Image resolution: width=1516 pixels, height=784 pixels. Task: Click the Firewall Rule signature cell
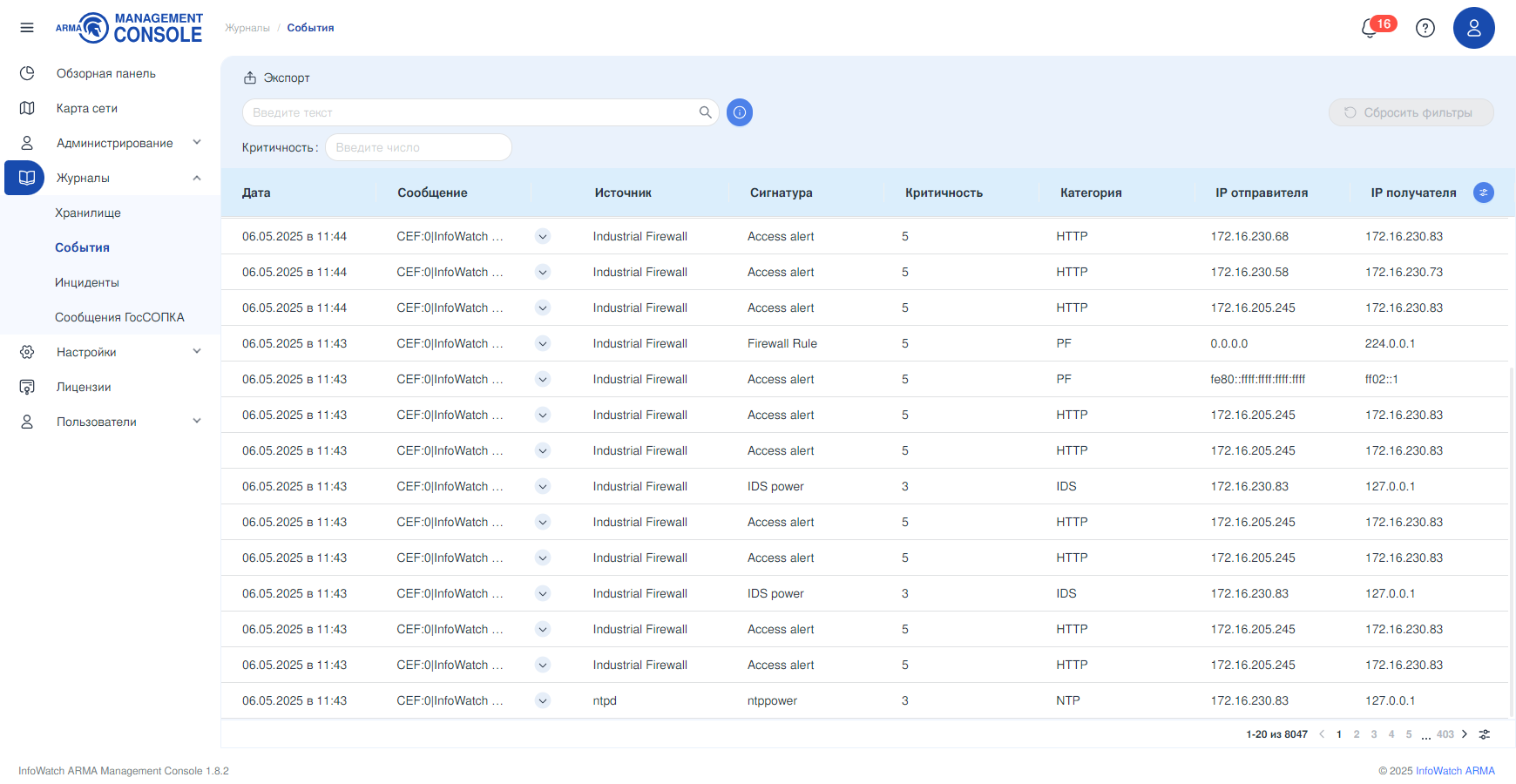tap(782, 343)
